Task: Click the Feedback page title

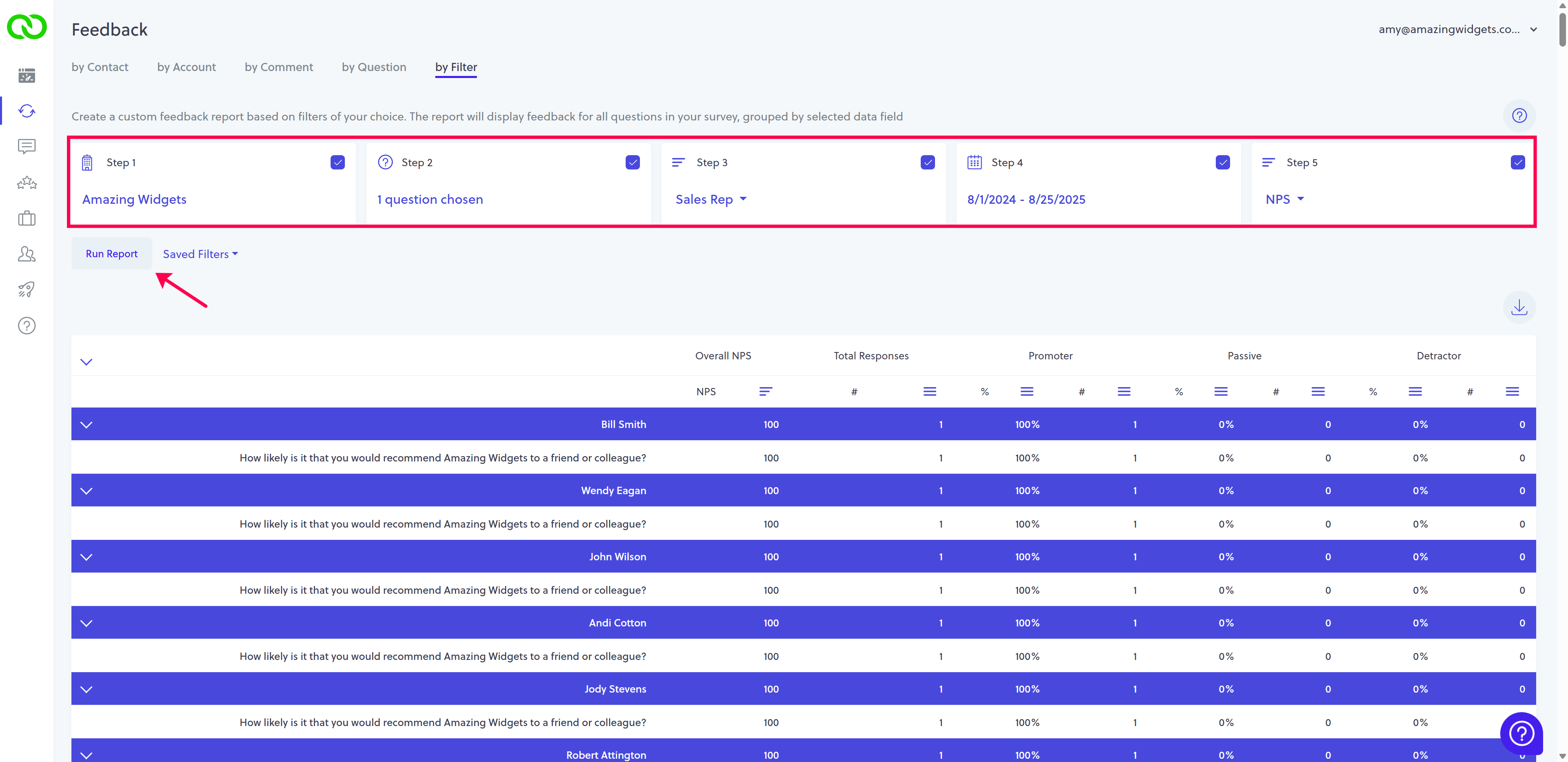Action: pos(109,29)
